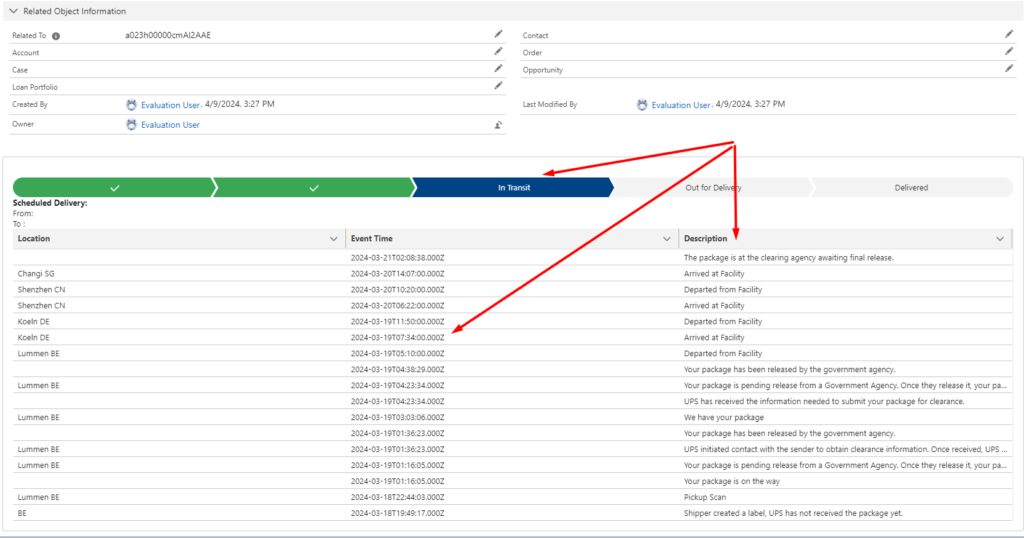Expand the Description column header menu
Image resolution: width=1024 pixels, height=538 pixels.
(1000, 239)
